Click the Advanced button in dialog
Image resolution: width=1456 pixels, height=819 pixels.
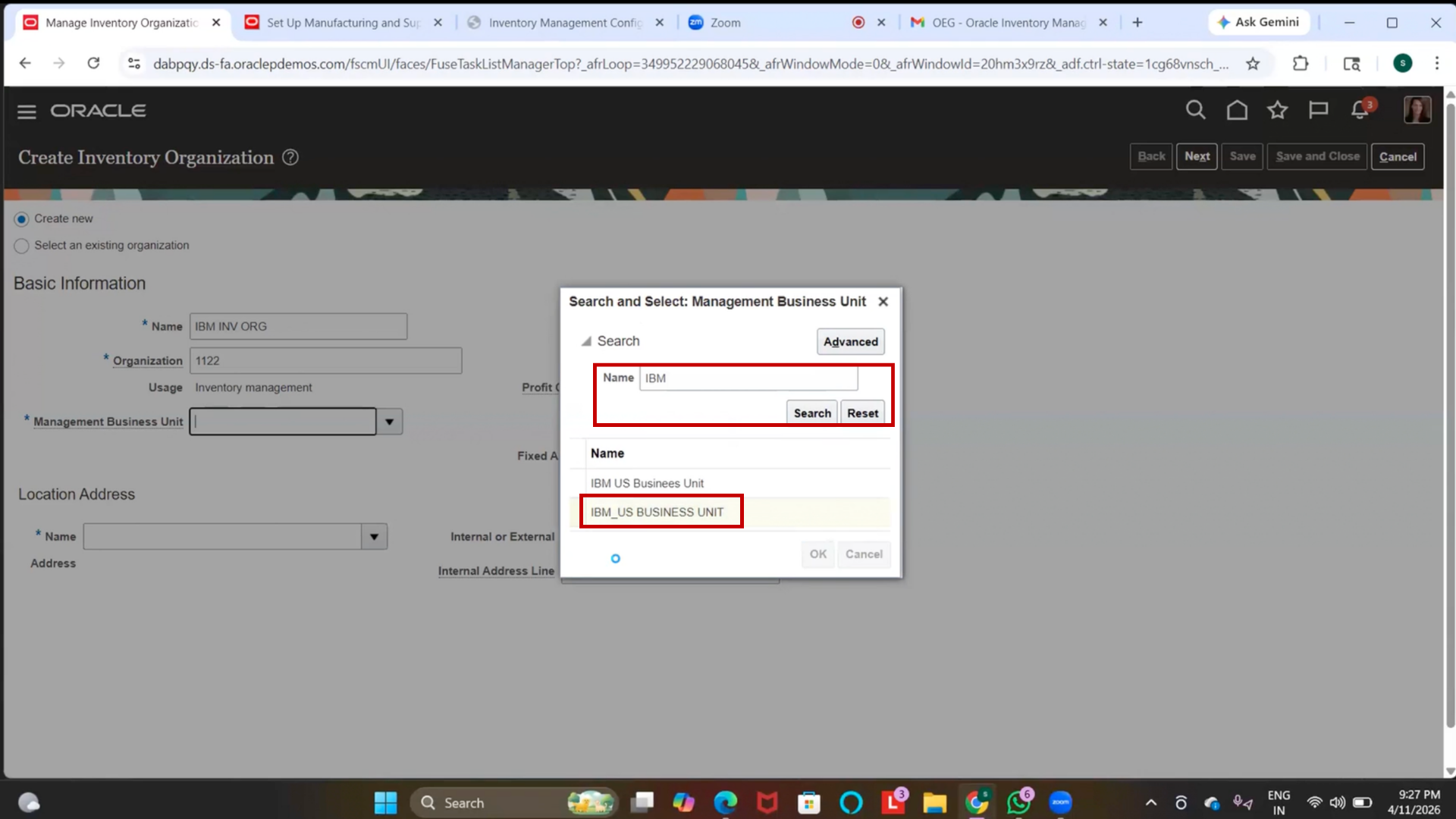(x=850, y=342)
